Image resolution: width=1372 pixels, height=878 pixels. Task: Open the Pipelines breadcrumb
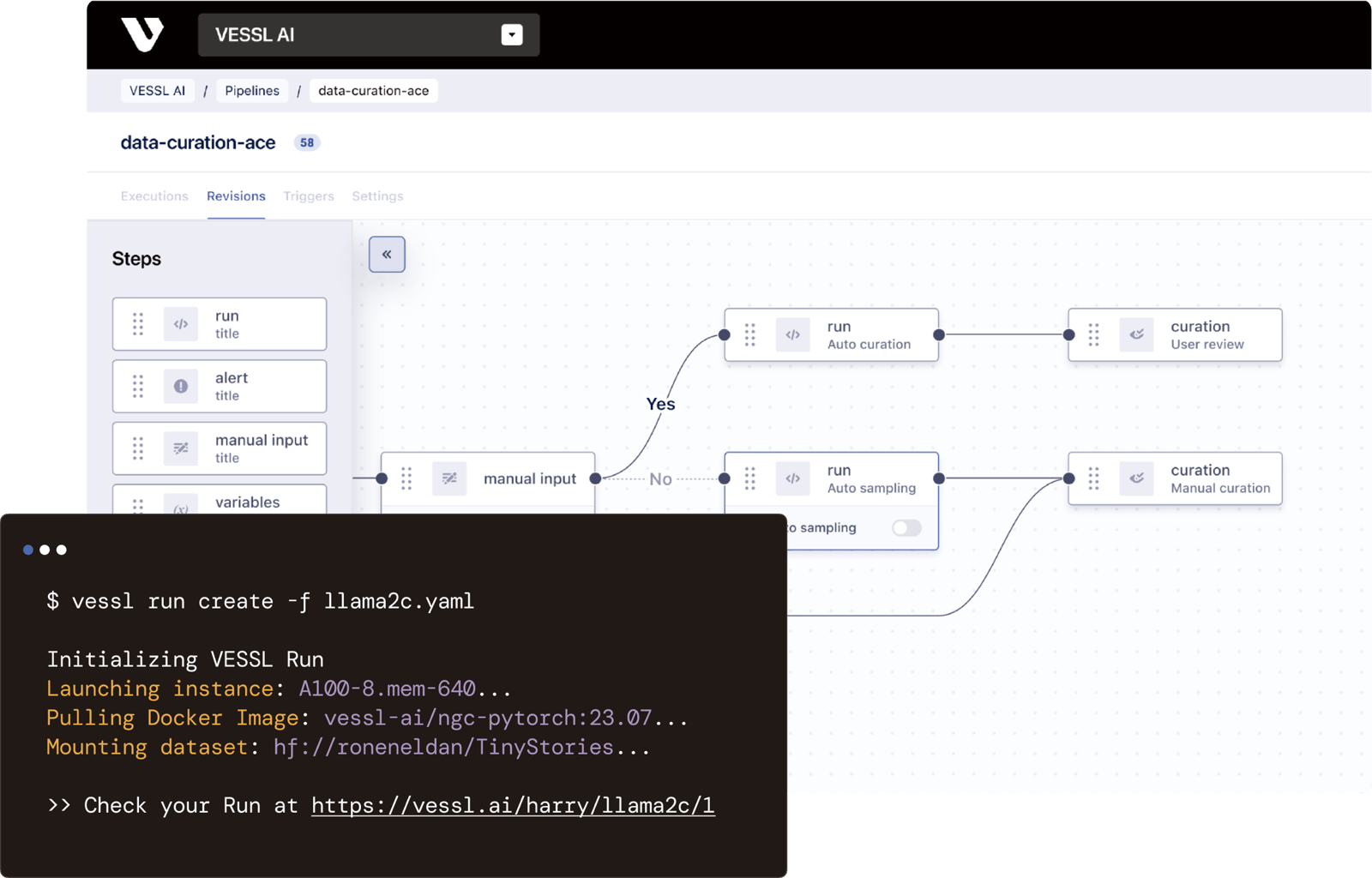pyautogui.click(x=252, y=91)
